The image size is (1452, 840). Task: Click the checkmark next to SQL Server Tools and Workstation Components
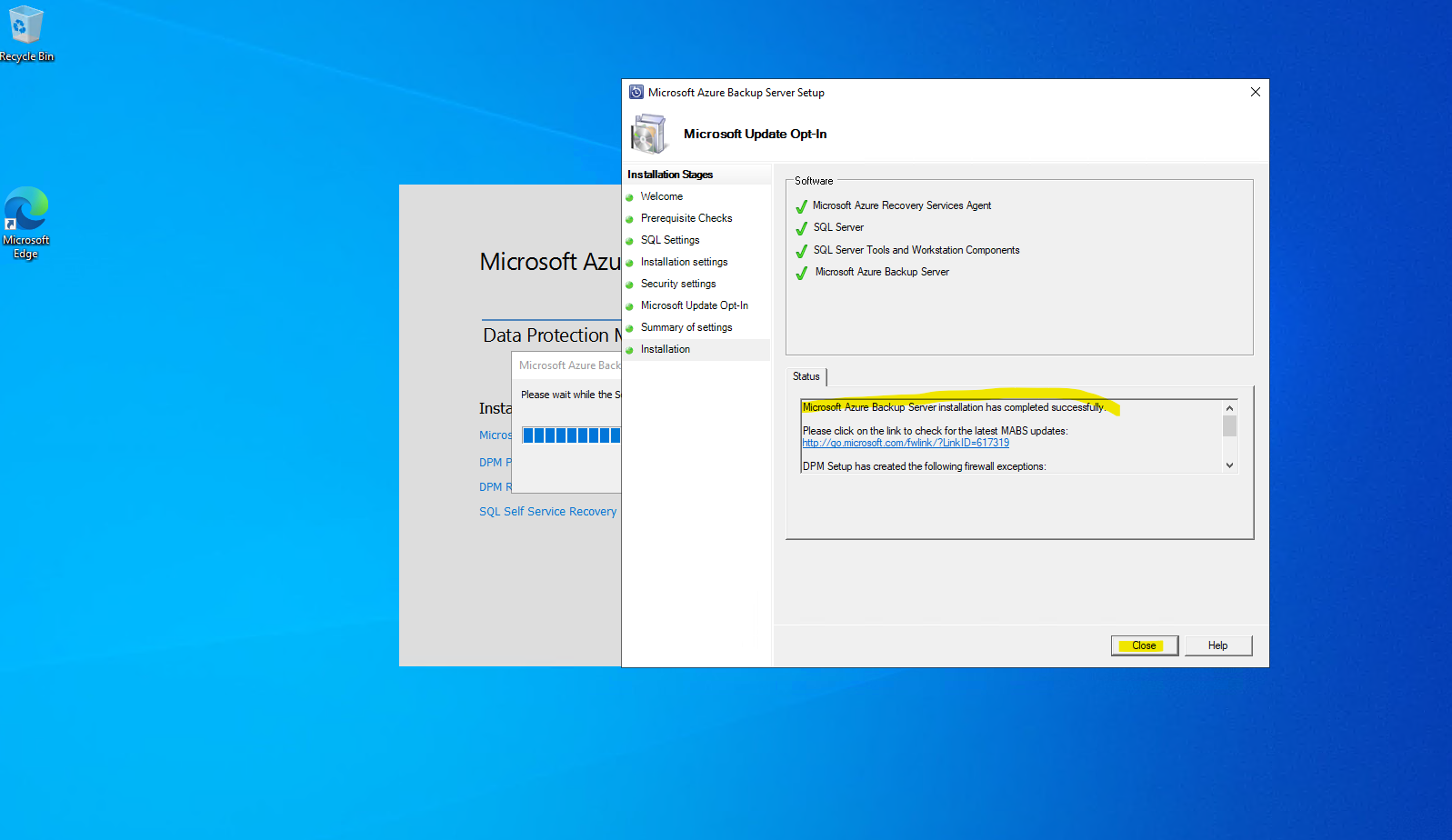[801, 251]
